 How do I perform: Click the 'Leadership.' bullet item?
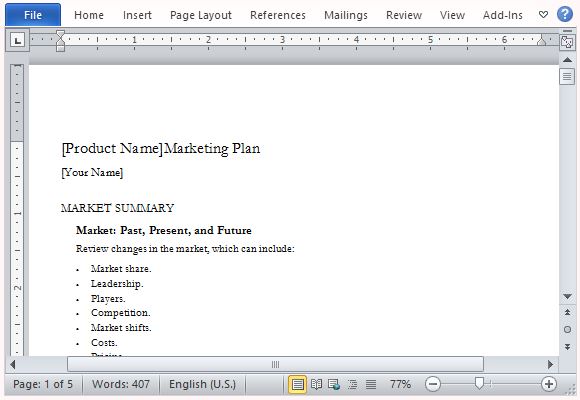tap(117, 284)
